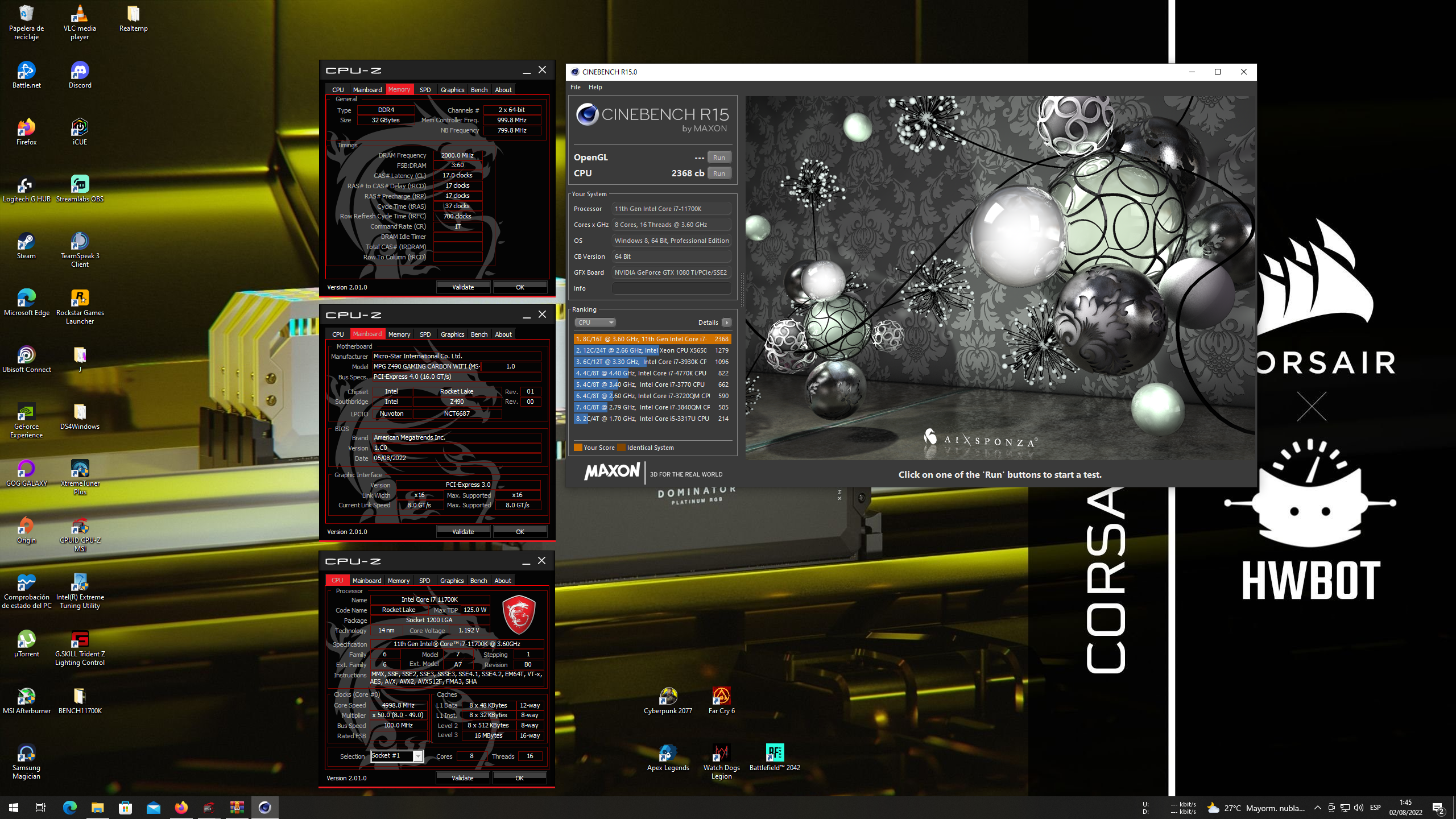The height and width of the screenshot is (819, 1456).
Task: Open Firefox desktop shortcut
Action: click(x=26, y=131)
